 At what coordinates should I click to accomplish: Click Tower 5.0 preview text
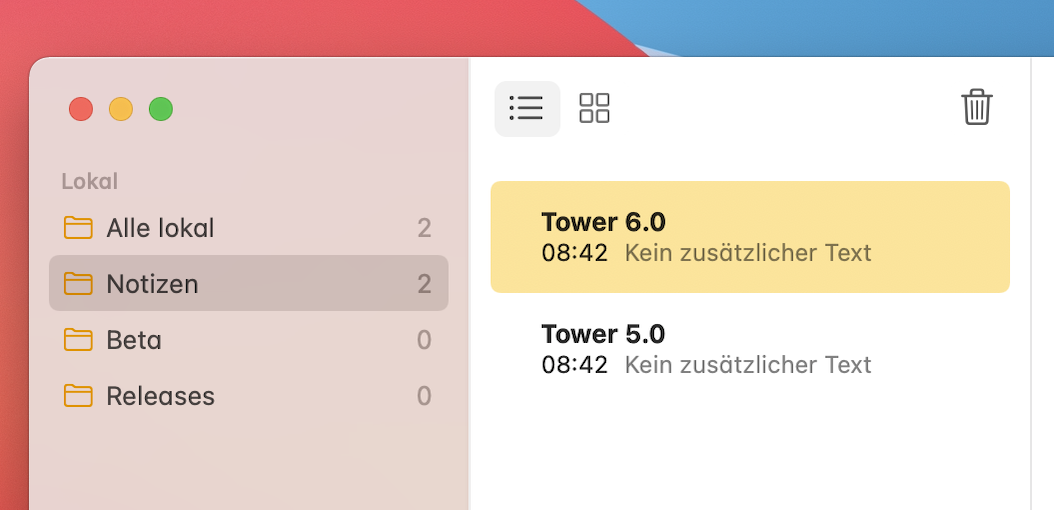[748, 364]
